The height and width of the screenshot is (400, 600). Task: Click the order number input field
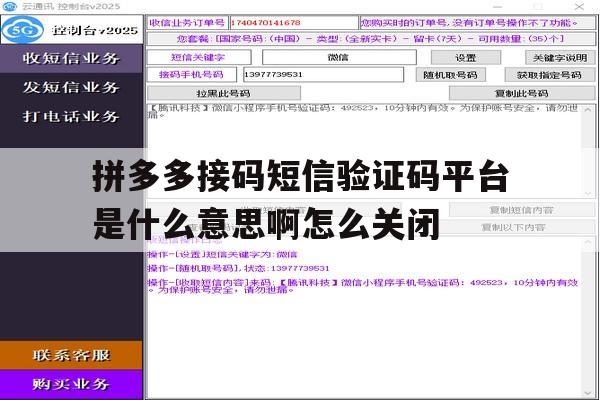coord(293,23)
